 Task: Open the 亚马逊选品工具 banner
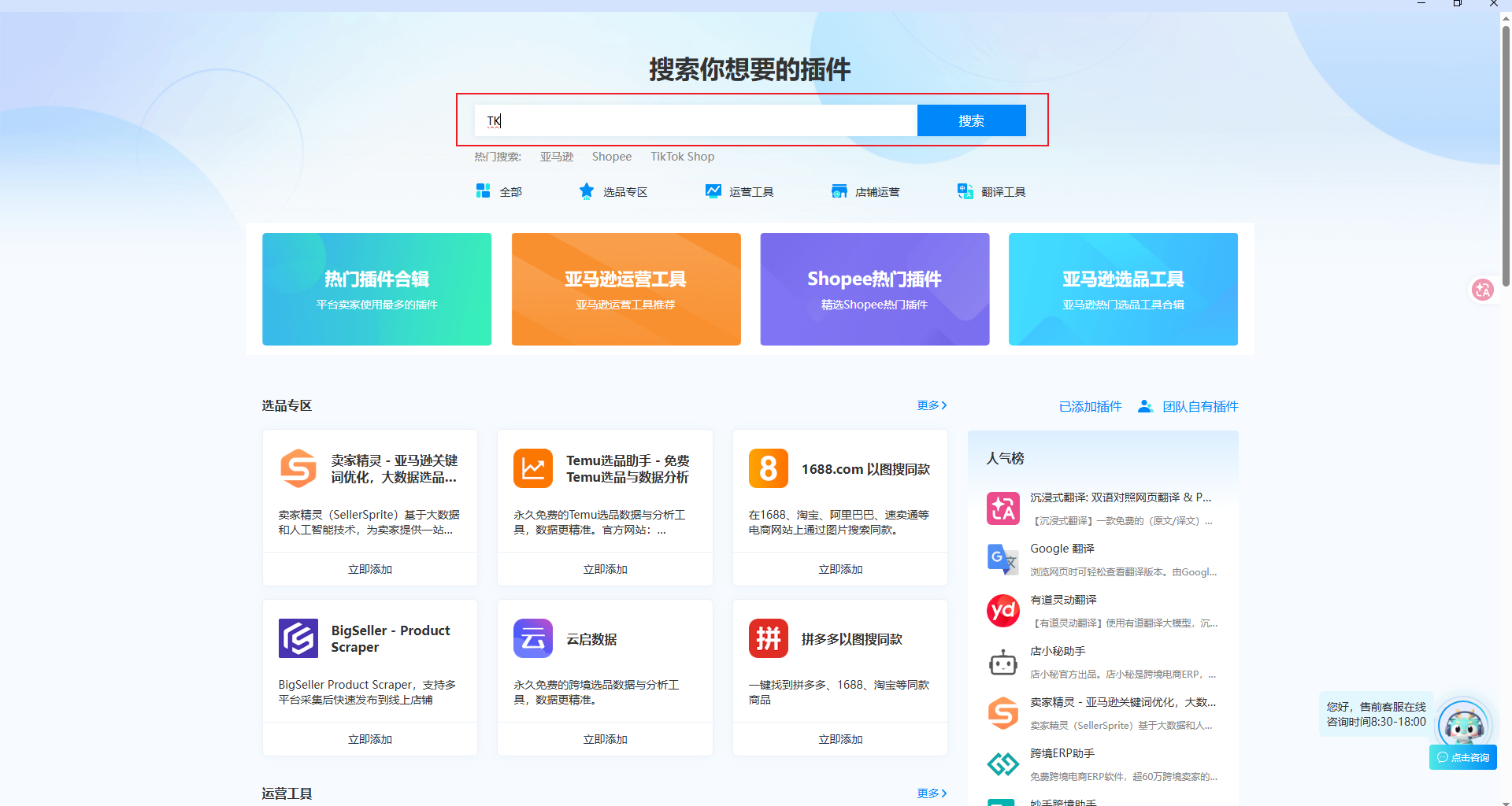tap(1124, 289)
